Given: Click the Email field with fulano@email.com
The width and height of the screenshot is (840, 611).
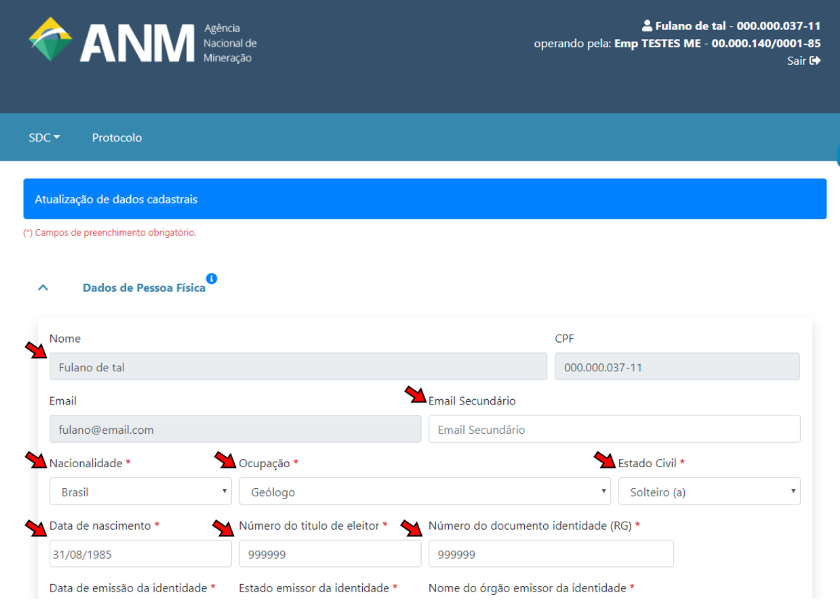Looking at the screenshot, I should click(x=235, y=430).
